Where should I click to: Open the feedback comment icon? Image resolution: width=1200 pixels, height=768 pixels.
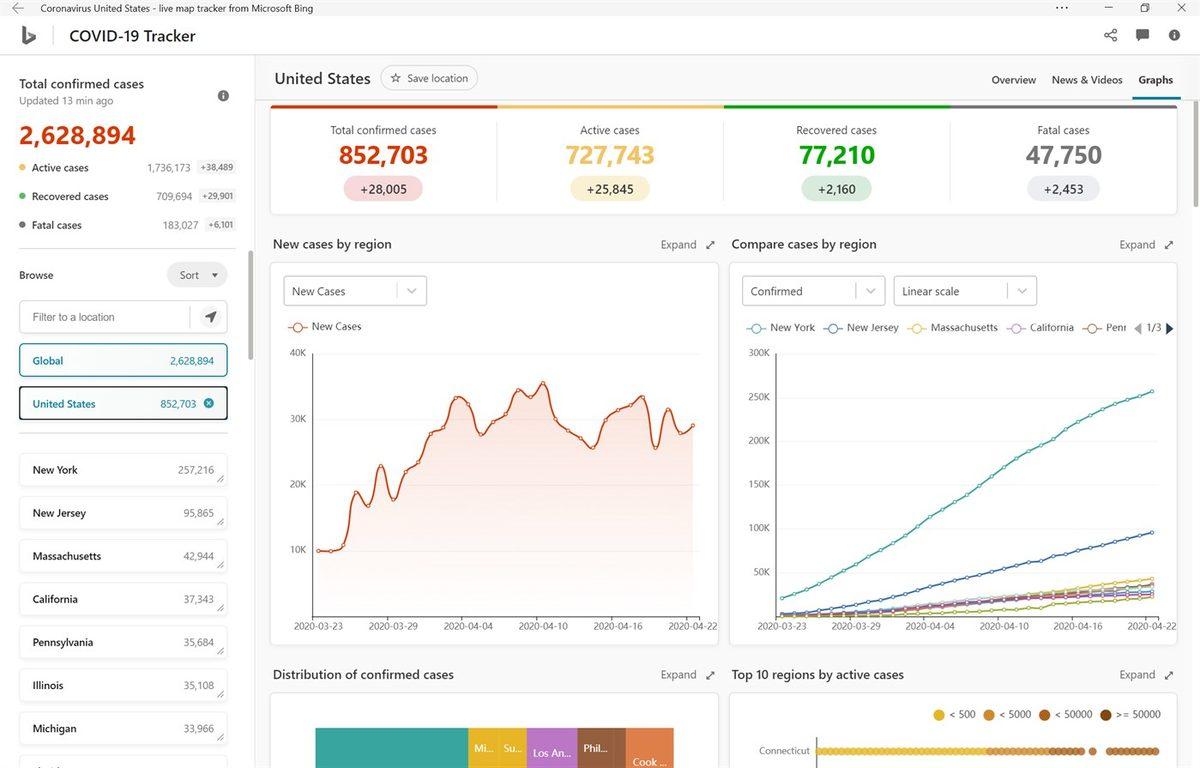pos(1141,34)
